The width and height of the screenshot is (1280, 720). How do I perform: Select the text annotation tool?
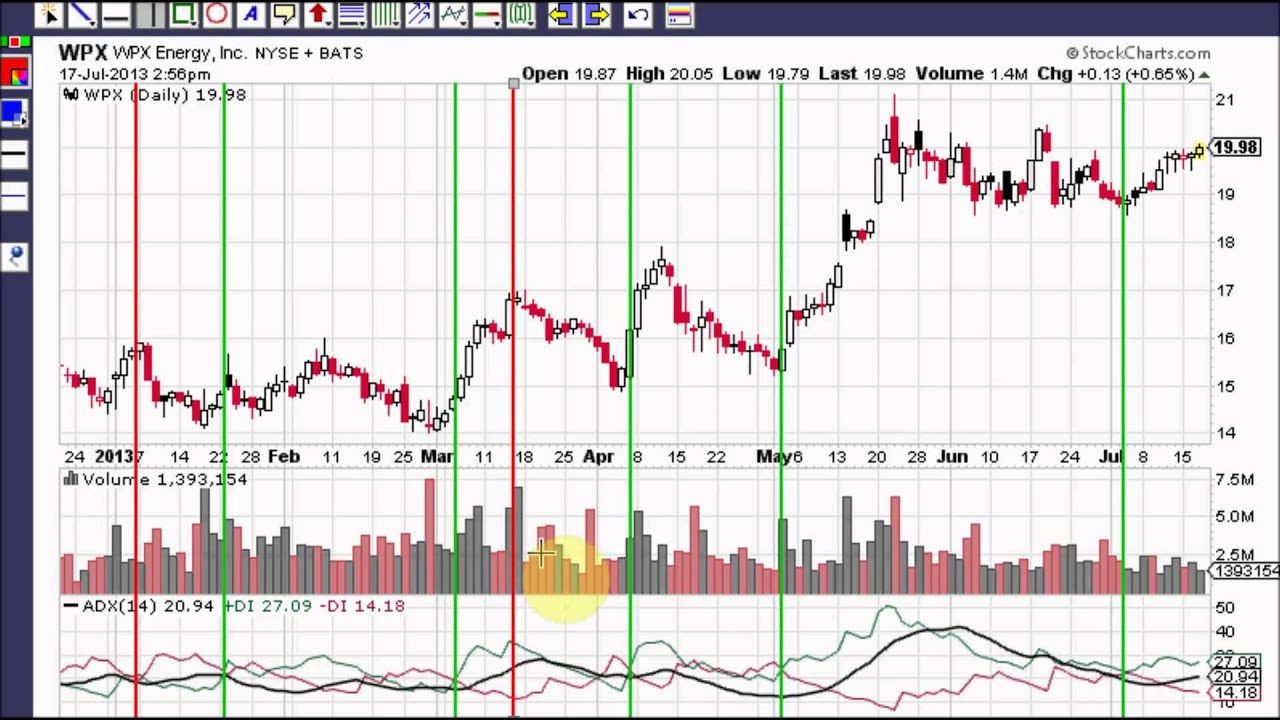tap(250, 14)
